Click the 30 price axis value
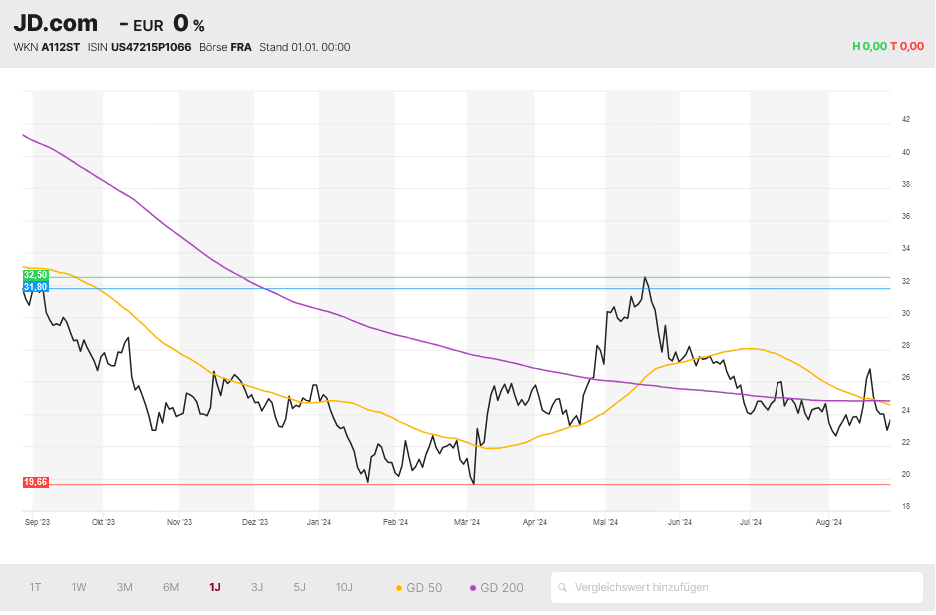The height and width of the screenshot is (615, 936). 906,313
